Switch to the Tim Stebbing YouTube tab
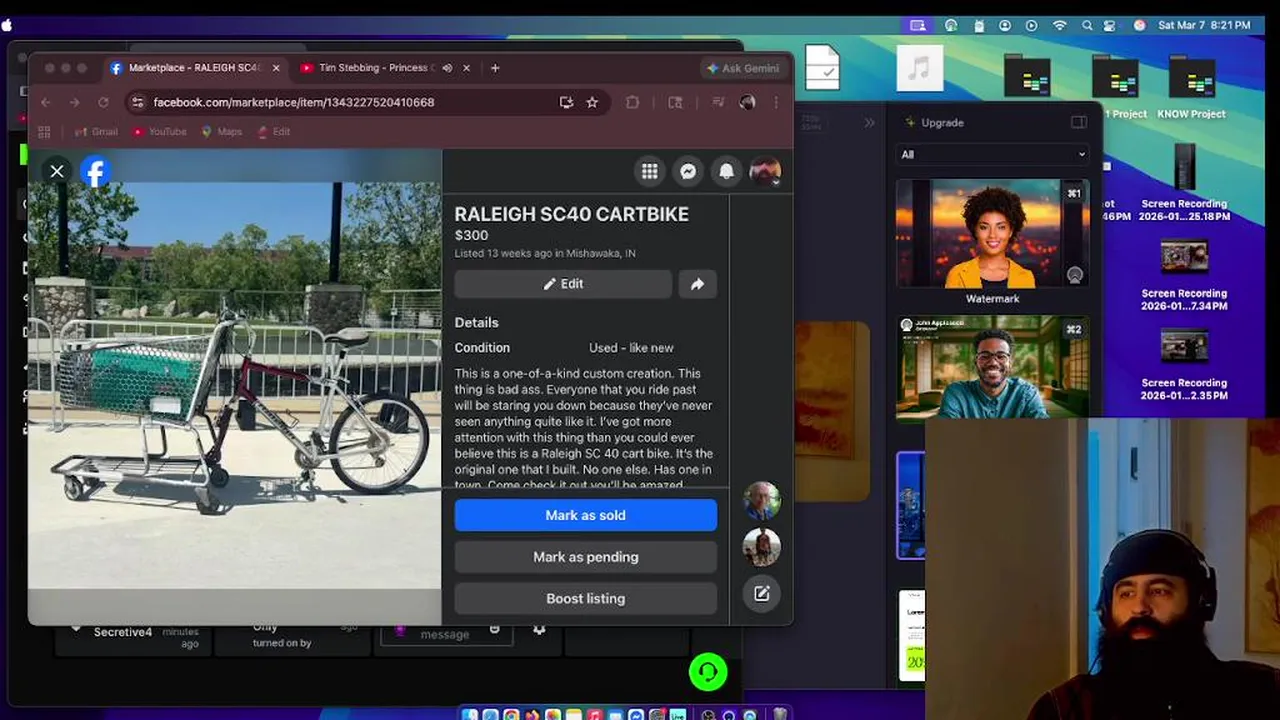The image size is (1280, 720). 375,68
